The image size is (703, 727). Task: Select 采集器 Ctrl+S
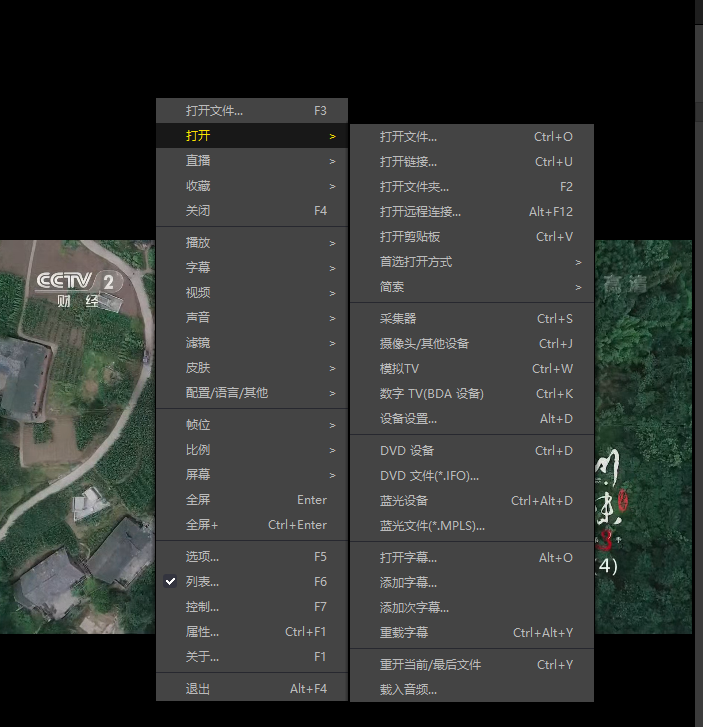472,319
